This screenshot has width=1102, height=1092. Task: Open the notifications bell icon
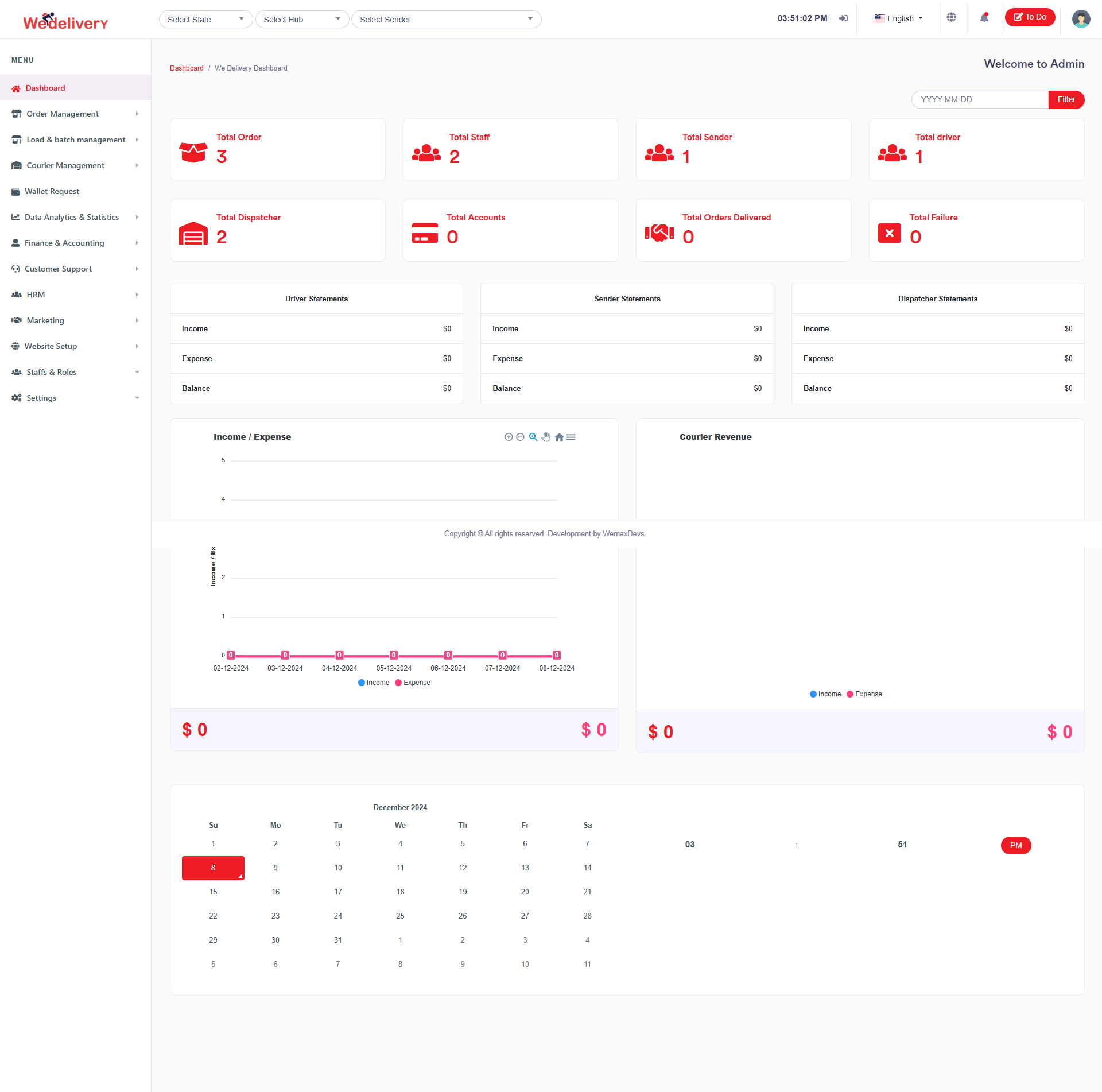pyautogui.click(x=984, y=18)
